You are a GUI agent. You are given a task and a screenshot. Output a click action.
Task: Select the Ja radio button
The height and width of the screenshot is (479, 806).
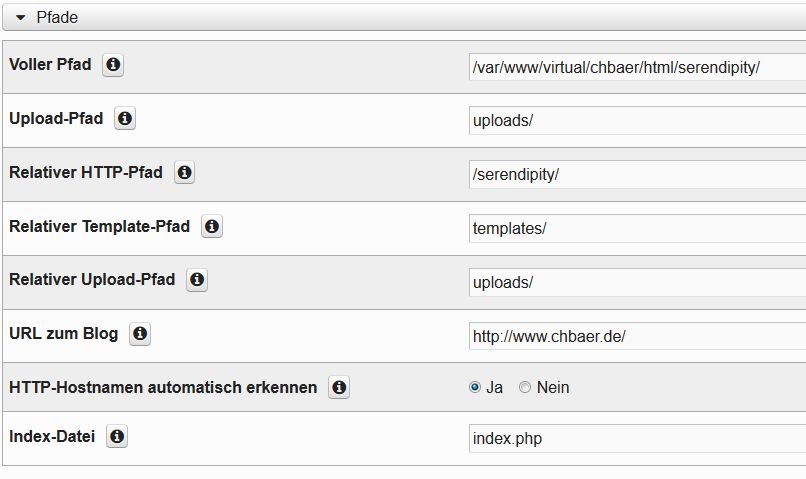click(475, 387)
